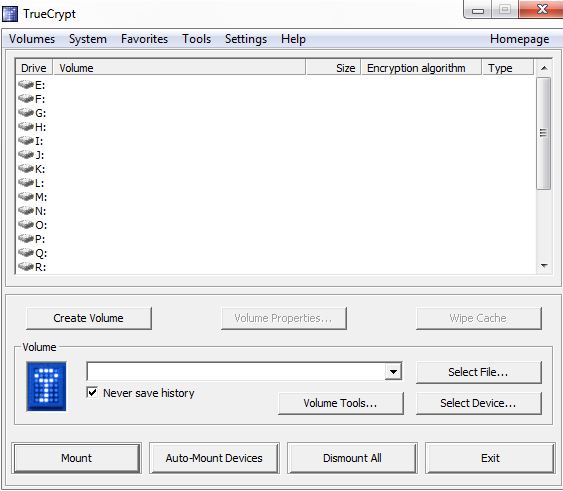Close the TrueCrypt window
This screenshot has height=491, width=563.
tap(541, 9)
